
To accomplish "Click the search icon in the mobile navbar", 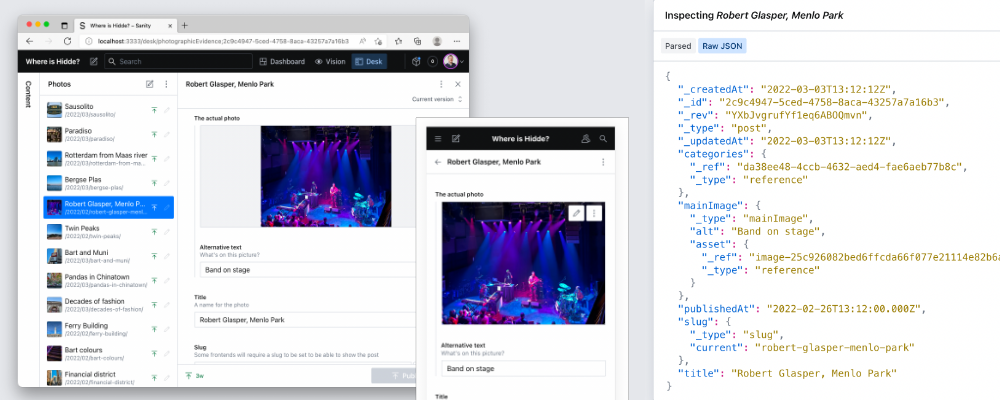I will click(x=603, y=138).
